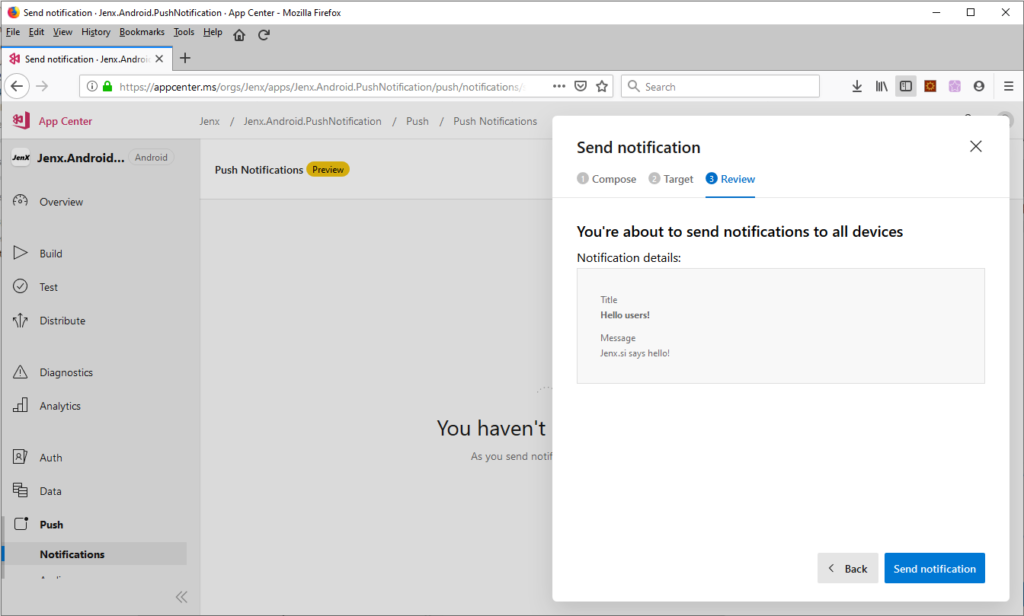Open the Downloads arrow icon

[857, 86]
